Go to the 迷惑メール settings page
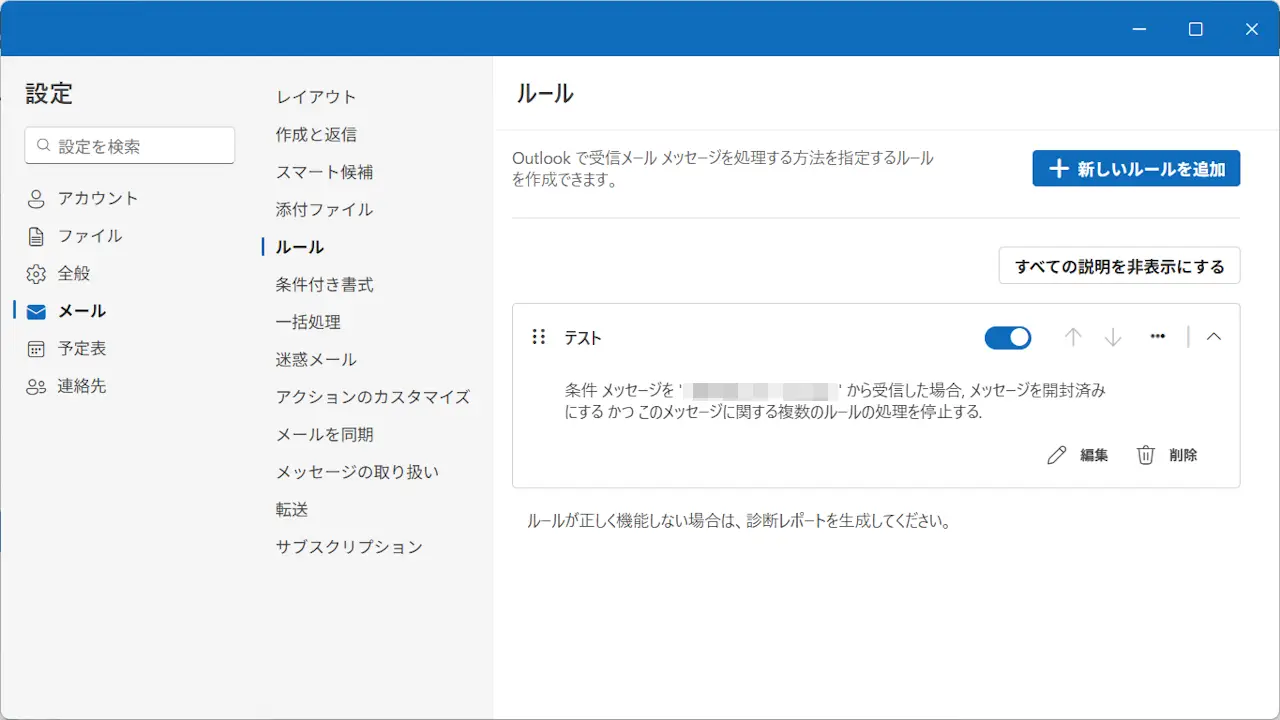This screenshot has height=720, width=1280. coord(316,360)
